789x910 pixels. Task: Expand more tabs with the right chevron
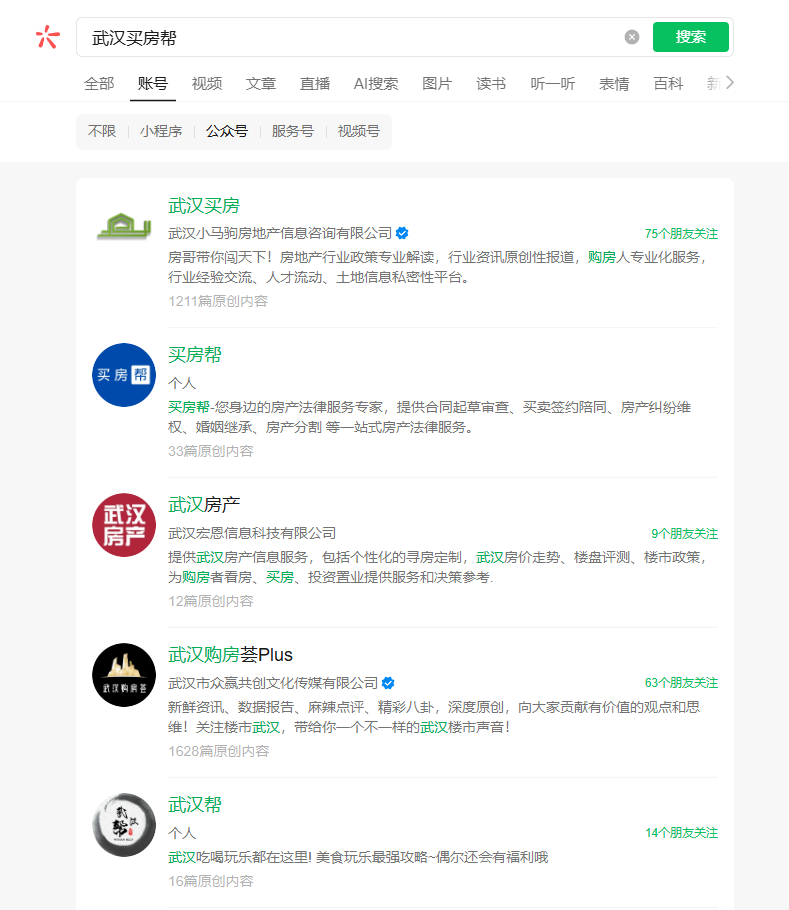pyautogui.click(x=730, y=83)
